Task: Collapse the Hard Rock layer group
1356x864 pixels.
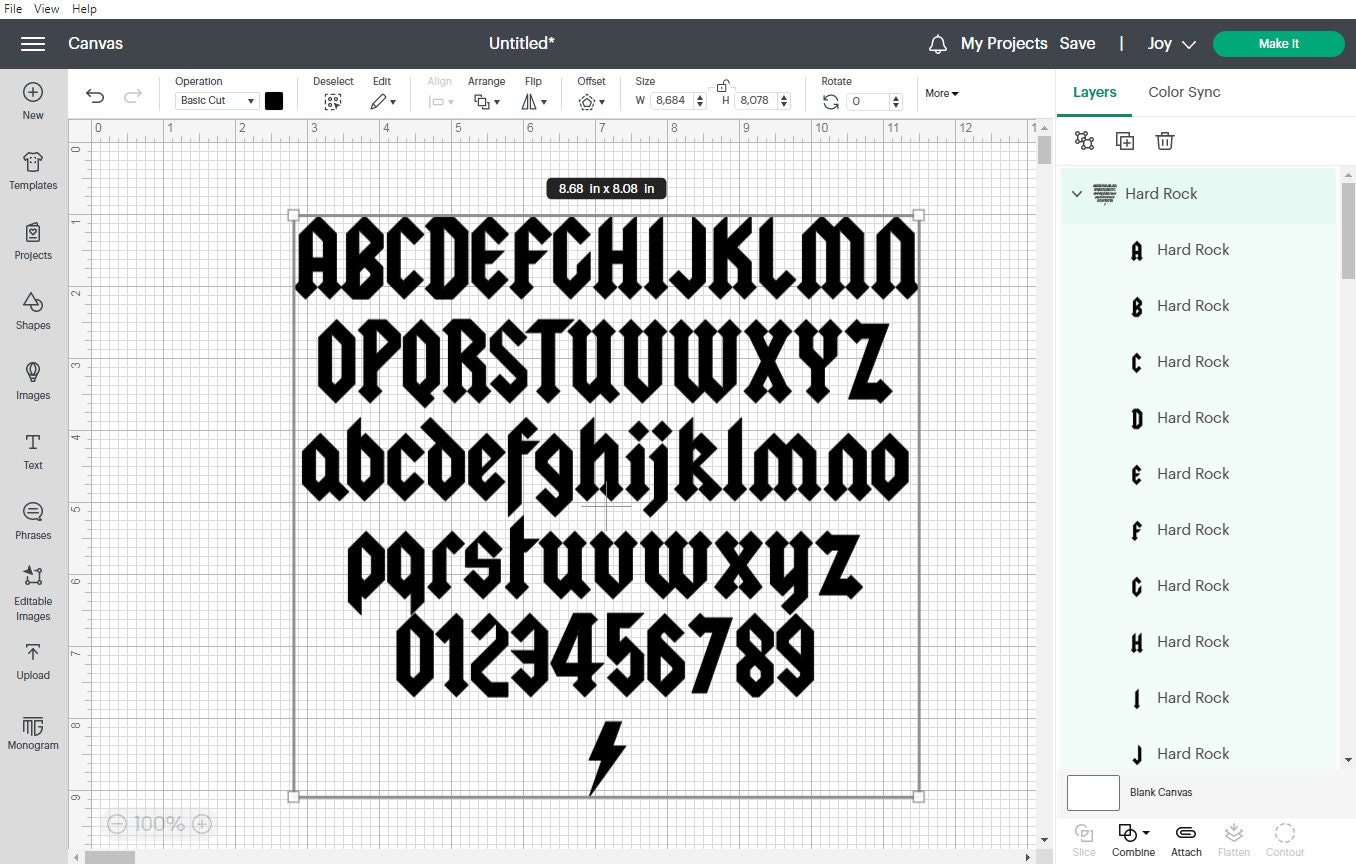Action: [1077, 194]
